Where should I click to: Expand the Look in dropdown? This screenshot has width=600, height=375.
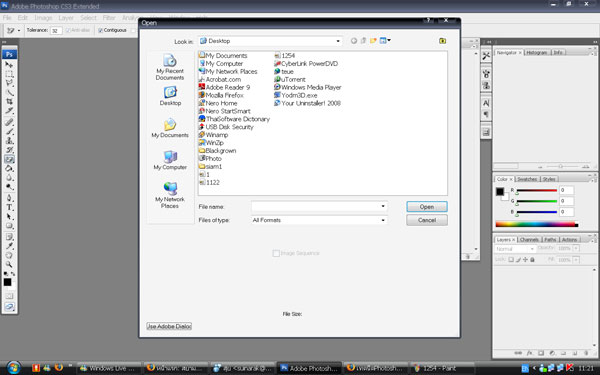tap(338, 41)
